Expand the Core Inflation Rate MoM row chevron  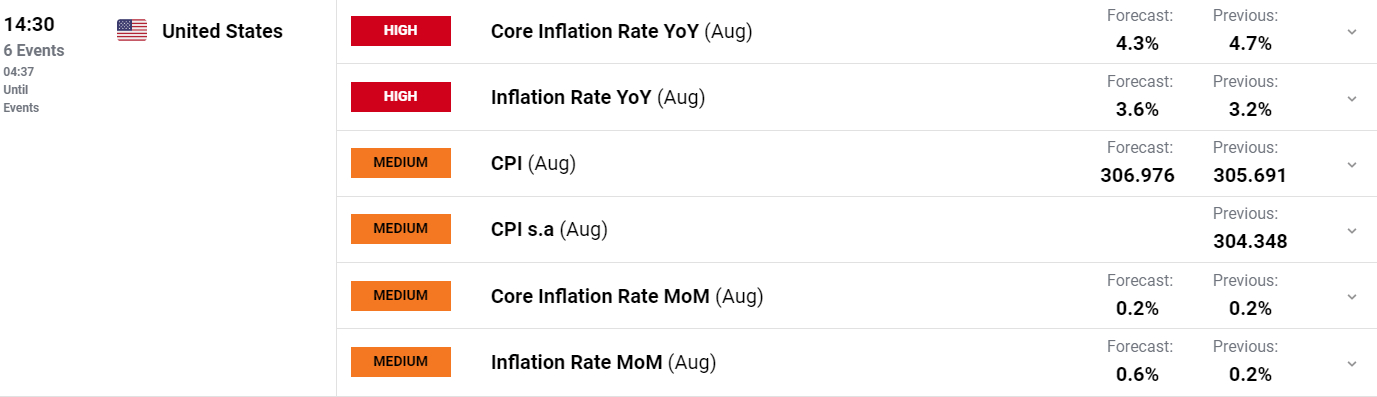coord(1352,296)
